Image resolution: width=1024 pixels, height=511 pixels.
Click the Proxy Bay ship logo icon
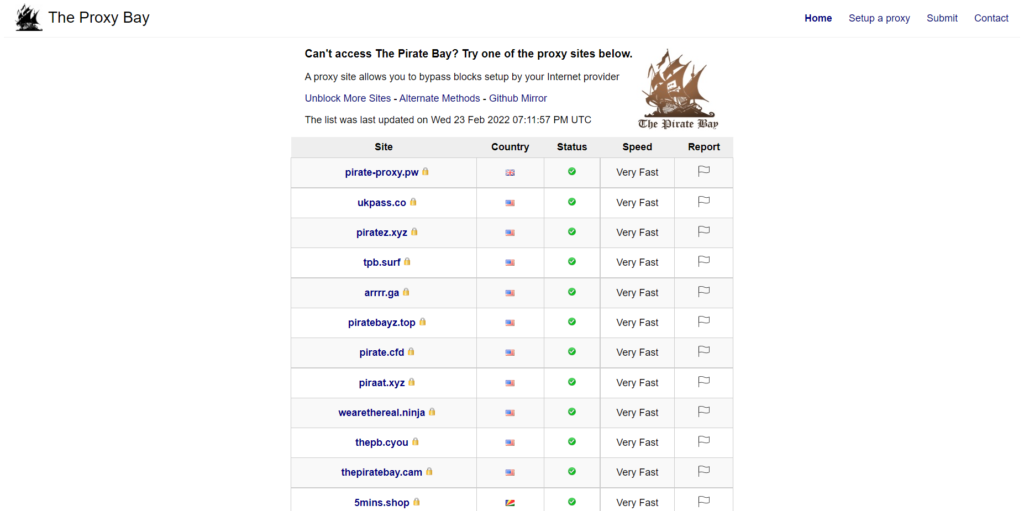(x=29, y=18)
